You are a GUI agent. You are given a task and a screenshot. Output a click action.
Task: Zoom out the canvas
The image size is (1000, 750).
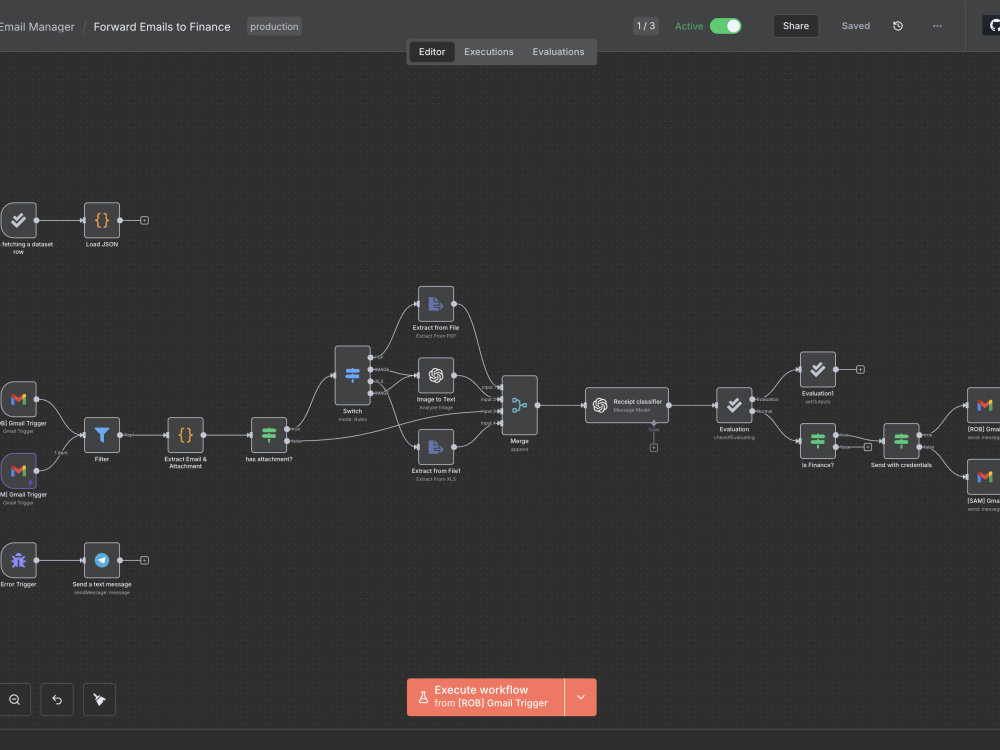(15, 700)
